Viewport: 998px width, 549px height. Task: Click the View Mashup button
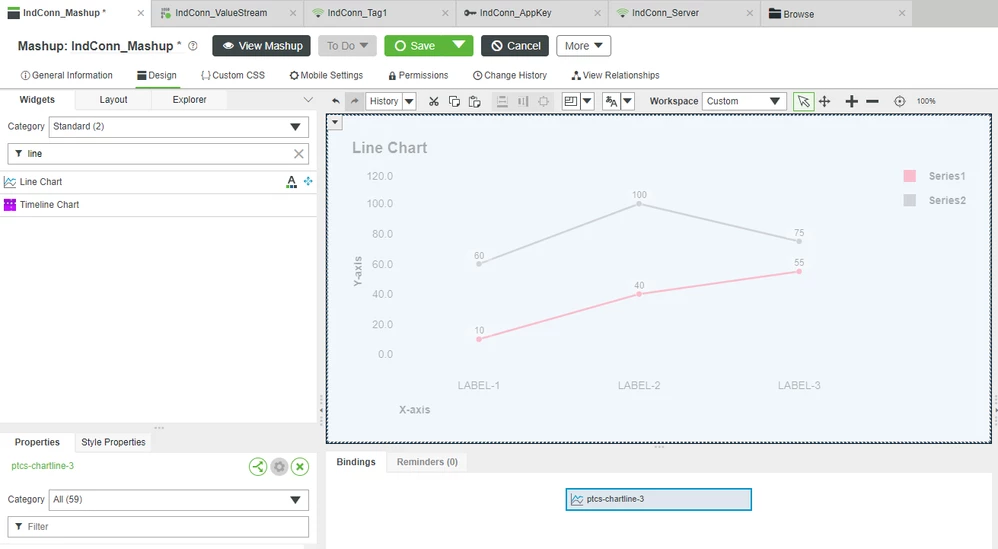262,46
